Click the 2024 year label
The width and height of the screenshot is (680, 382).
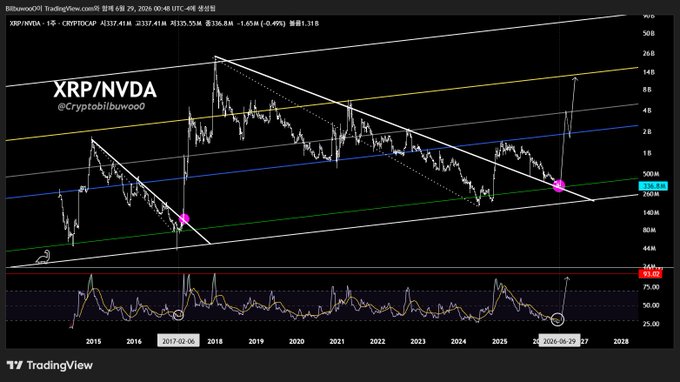tap(458, 342)
